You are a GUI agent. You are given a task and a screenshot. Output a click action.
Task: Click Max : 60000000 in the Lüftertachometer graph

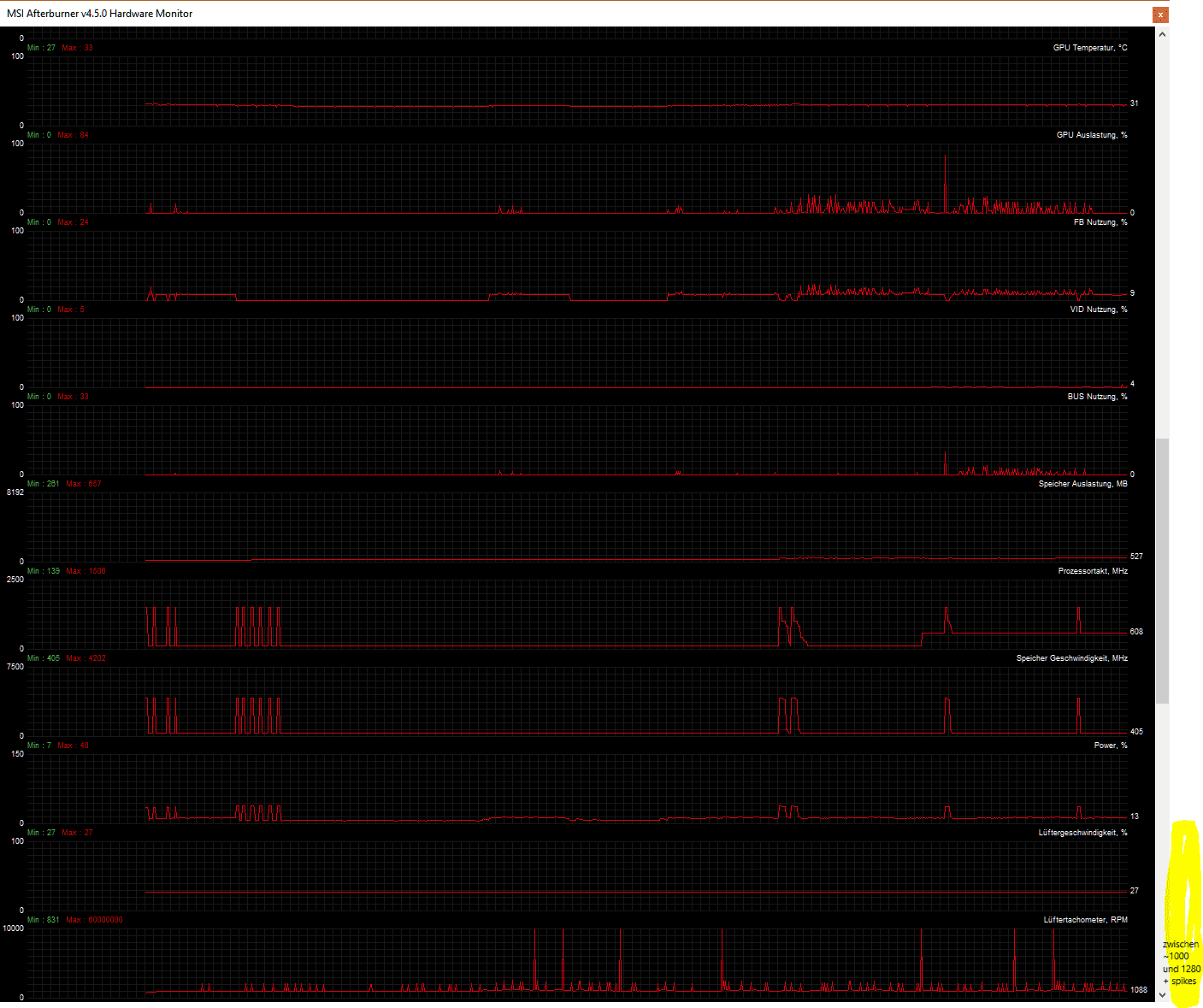coord(94,920)
